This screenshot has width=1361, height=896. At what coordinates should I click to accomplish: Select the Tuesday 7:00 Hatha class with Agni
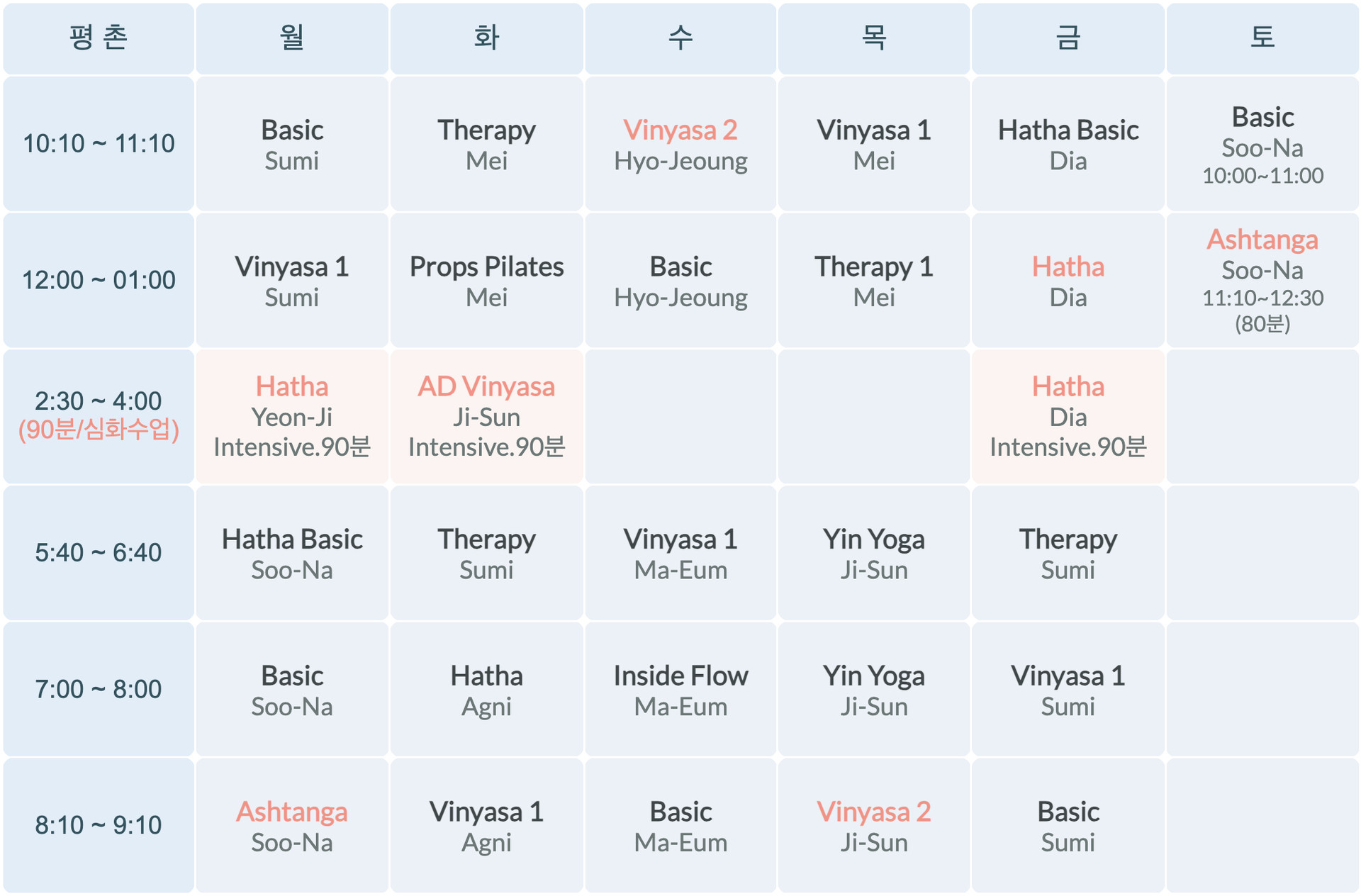(486, 690)
